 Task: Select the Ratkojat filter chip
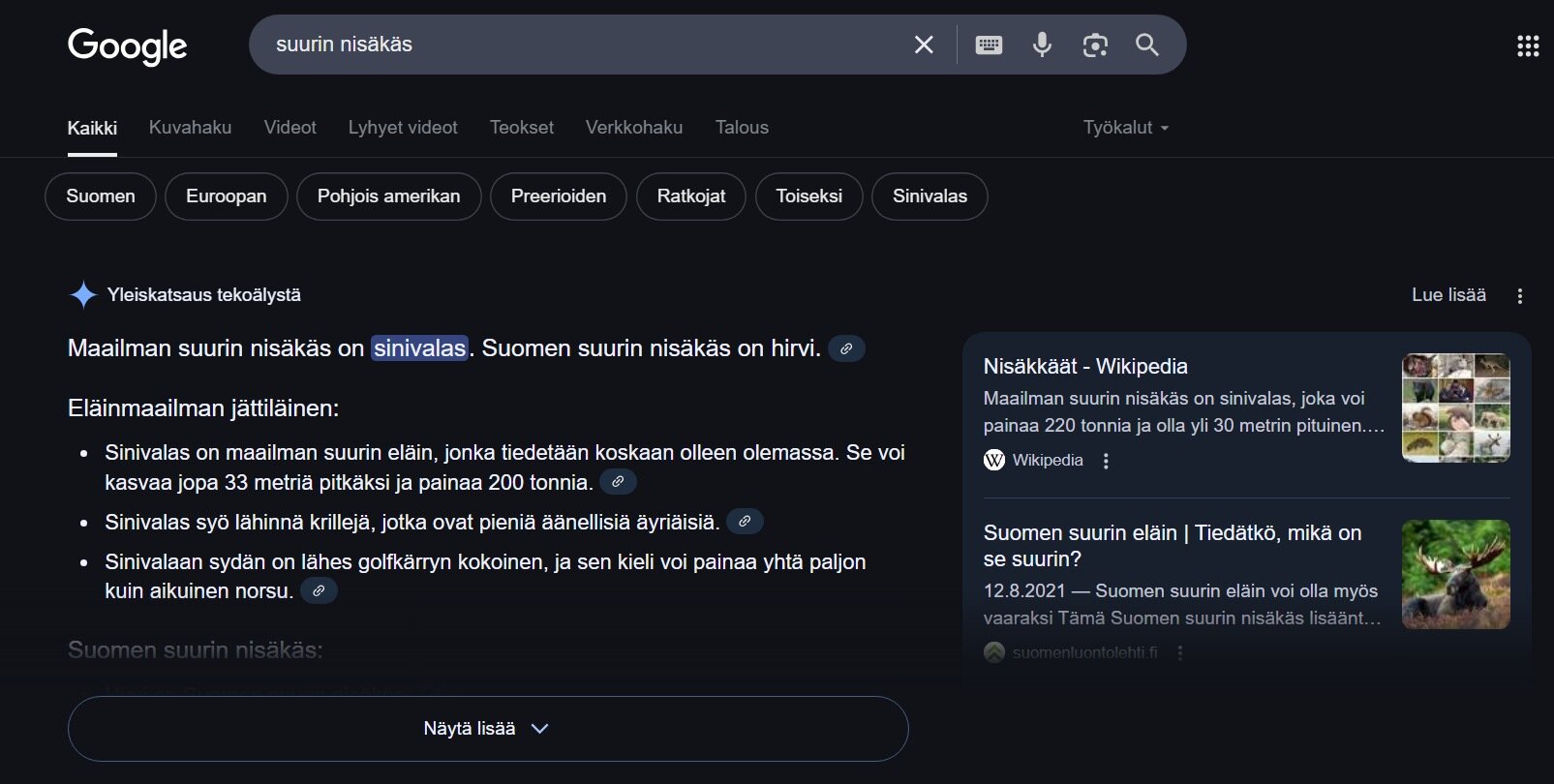(x=691, y=196)
